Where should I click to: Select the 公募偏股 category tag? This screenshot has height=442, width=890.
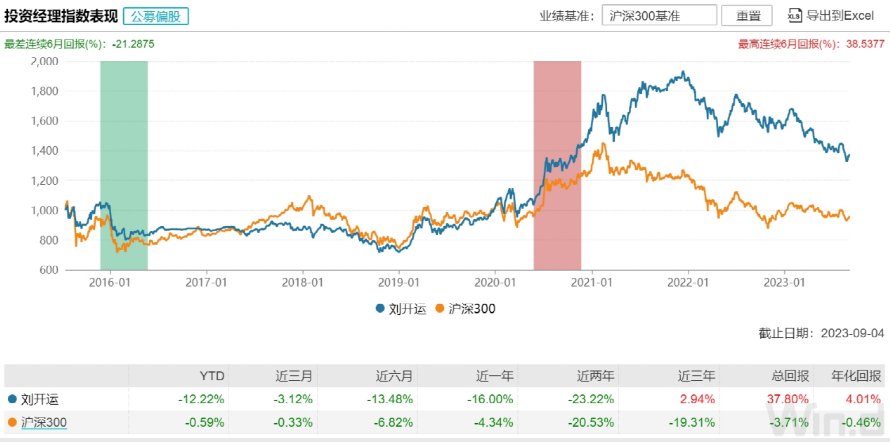point(156,16)
